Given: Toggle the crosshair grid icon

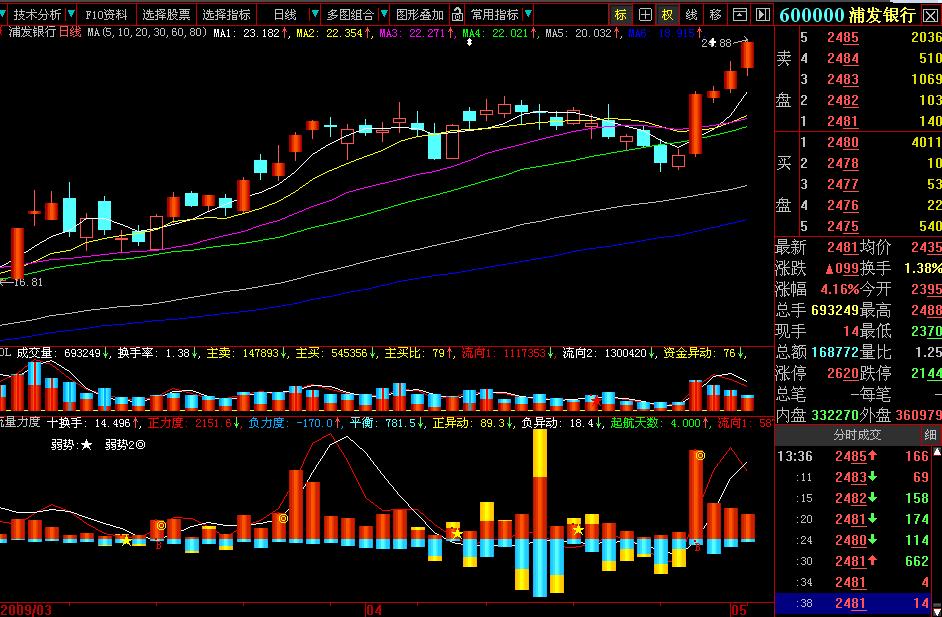Looking at the screenshot, I should click(x=645, y=14).
